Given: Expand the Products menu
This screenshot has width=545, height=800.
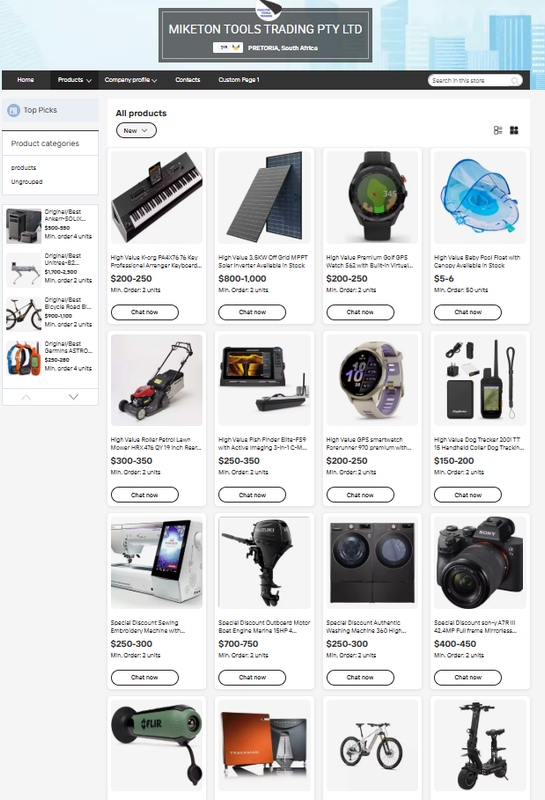Looking at the screenshot, I should point(75,80).
